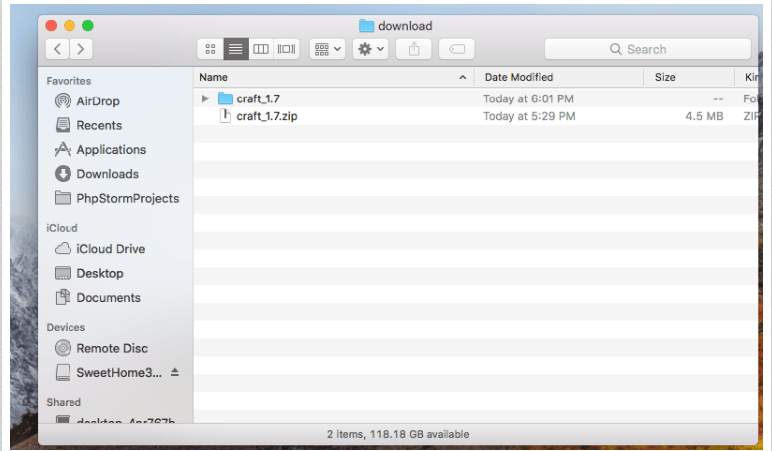
Task: Switch to cover flow view
Action: (286, 49)
